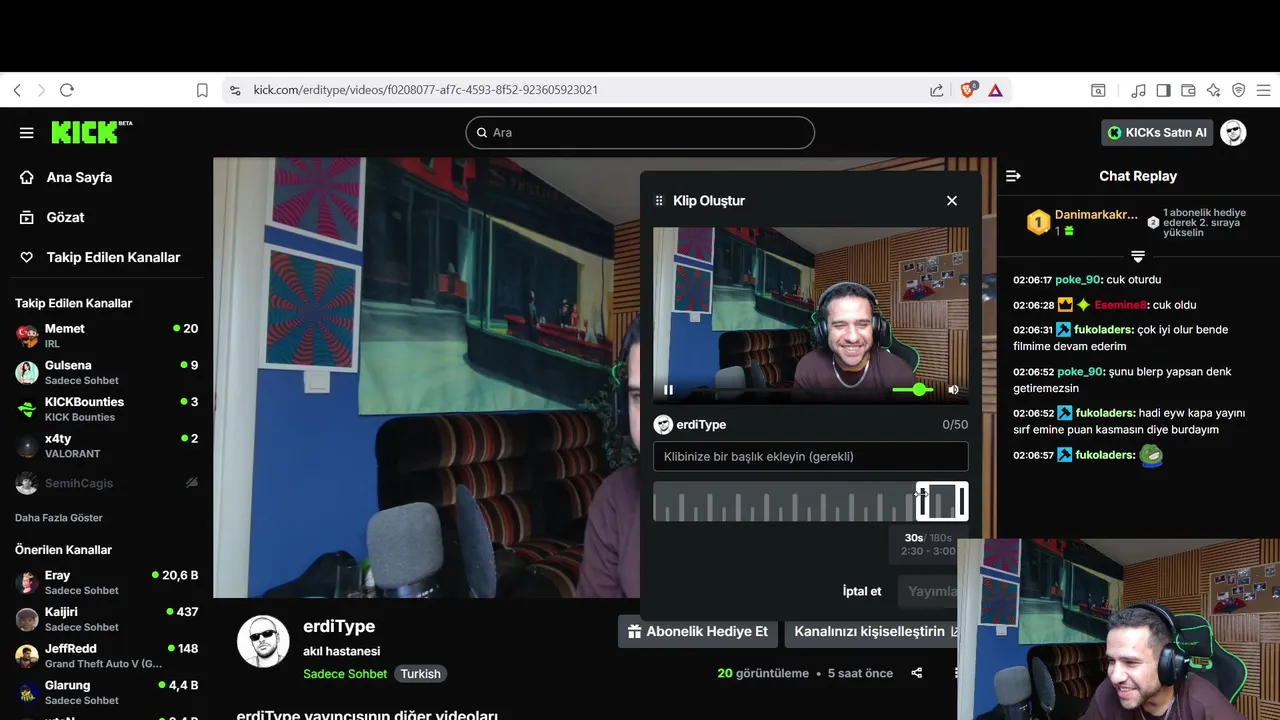Open the Gulsena channel
The width and height of the screenshot is (1280, 720).
point(106,372)
